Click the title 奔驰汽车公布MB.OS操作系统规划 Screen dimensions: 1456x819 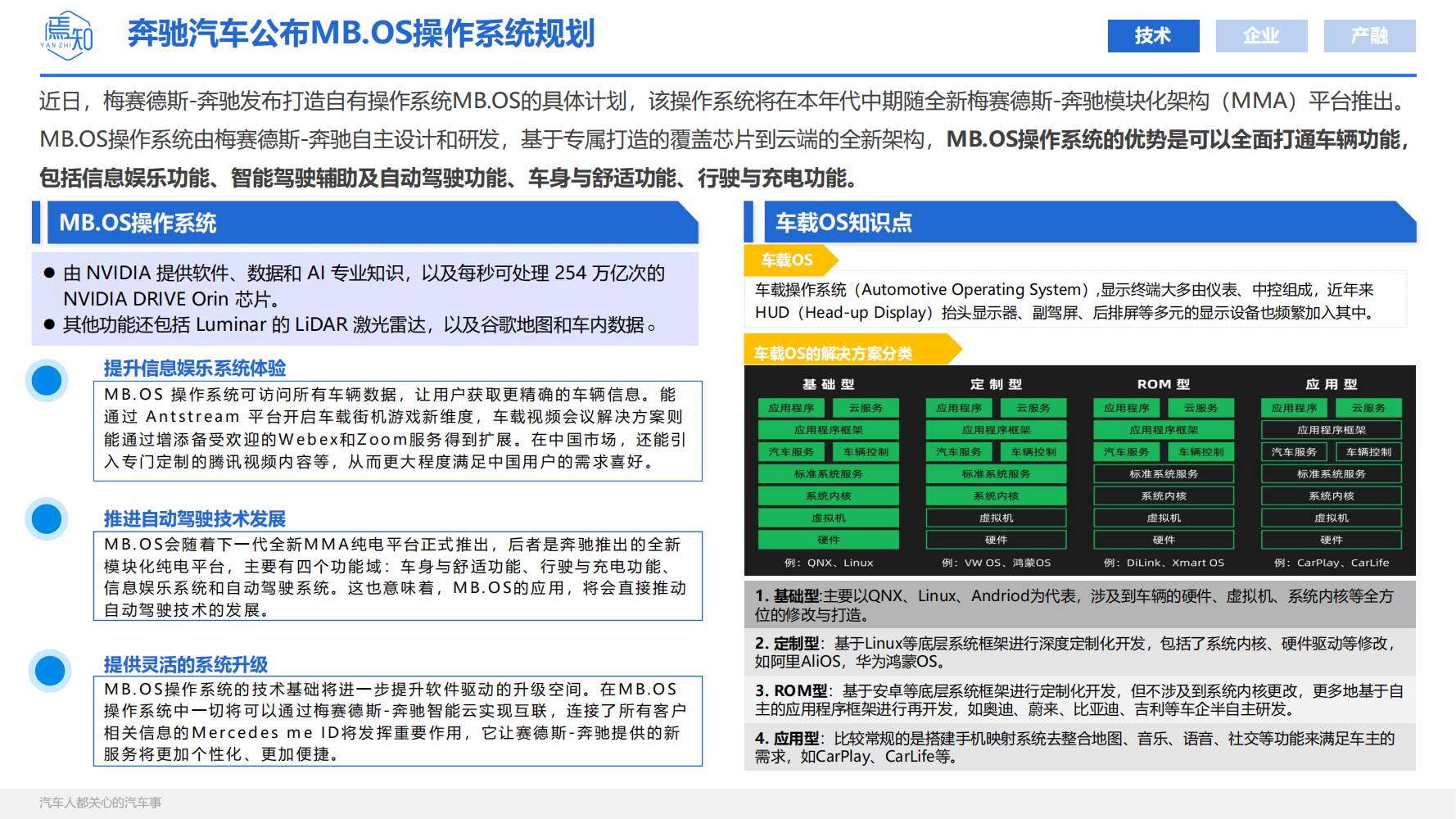coord(361,34)
